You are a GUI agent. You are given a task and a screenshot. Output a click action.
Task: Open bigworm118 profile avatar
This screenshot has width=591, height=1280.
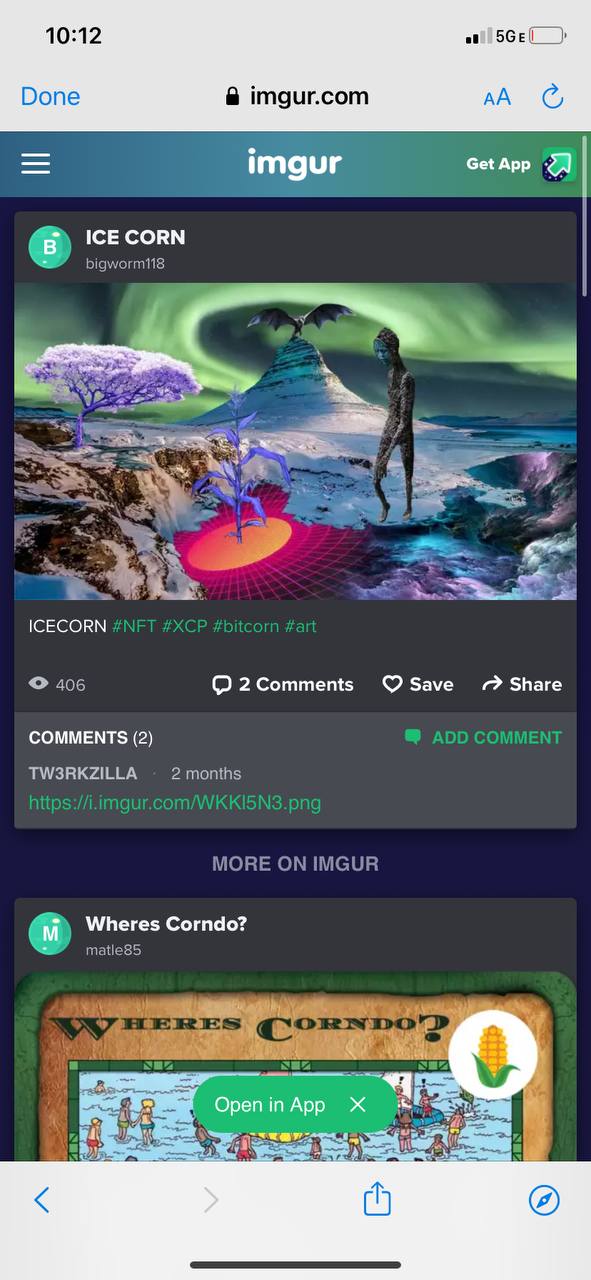50,247
